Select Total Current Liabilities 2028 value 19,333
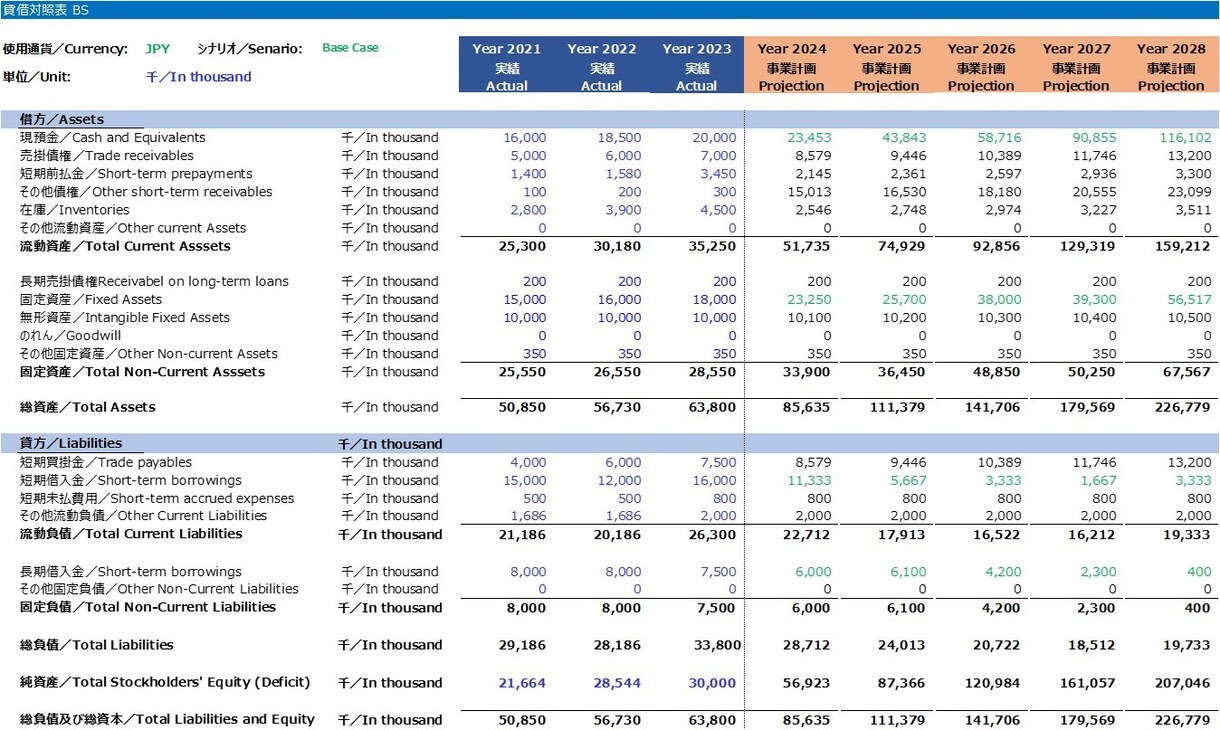1220x730 pixels. coord(1188,534)
